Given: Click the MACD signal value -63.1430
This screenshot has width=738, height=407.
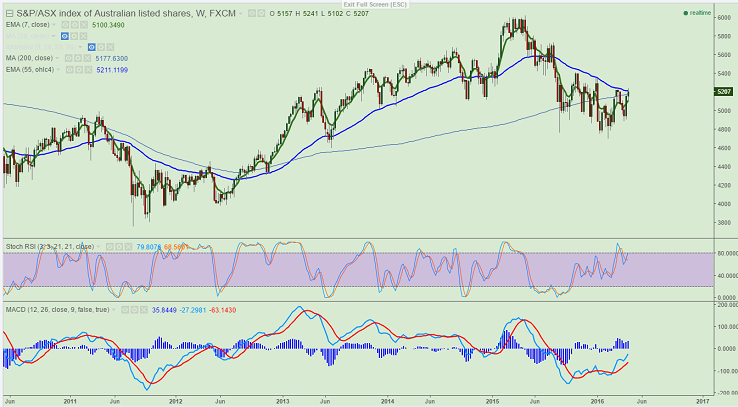Looking at the screenshot, I should 223,310.
